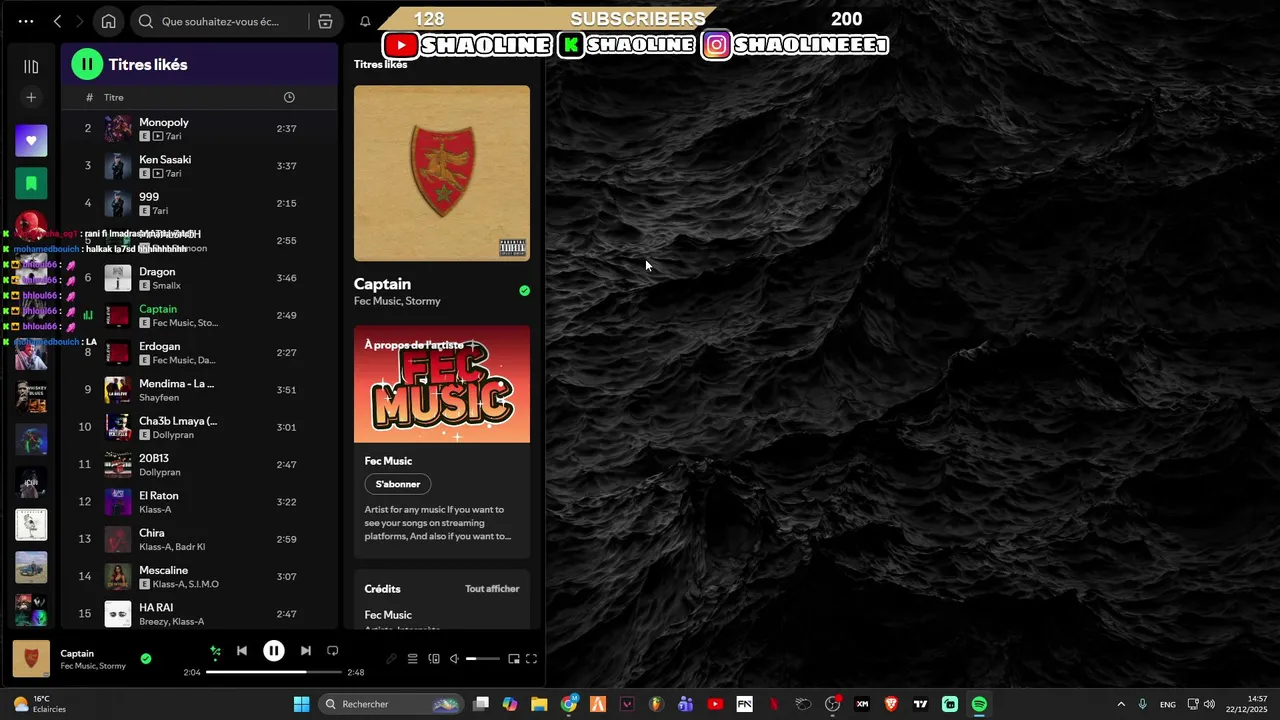Viewport: 1280px width, 720px height.
Task: Toggle liked checkmark in the now-playing bar
Action: (146, 659)
